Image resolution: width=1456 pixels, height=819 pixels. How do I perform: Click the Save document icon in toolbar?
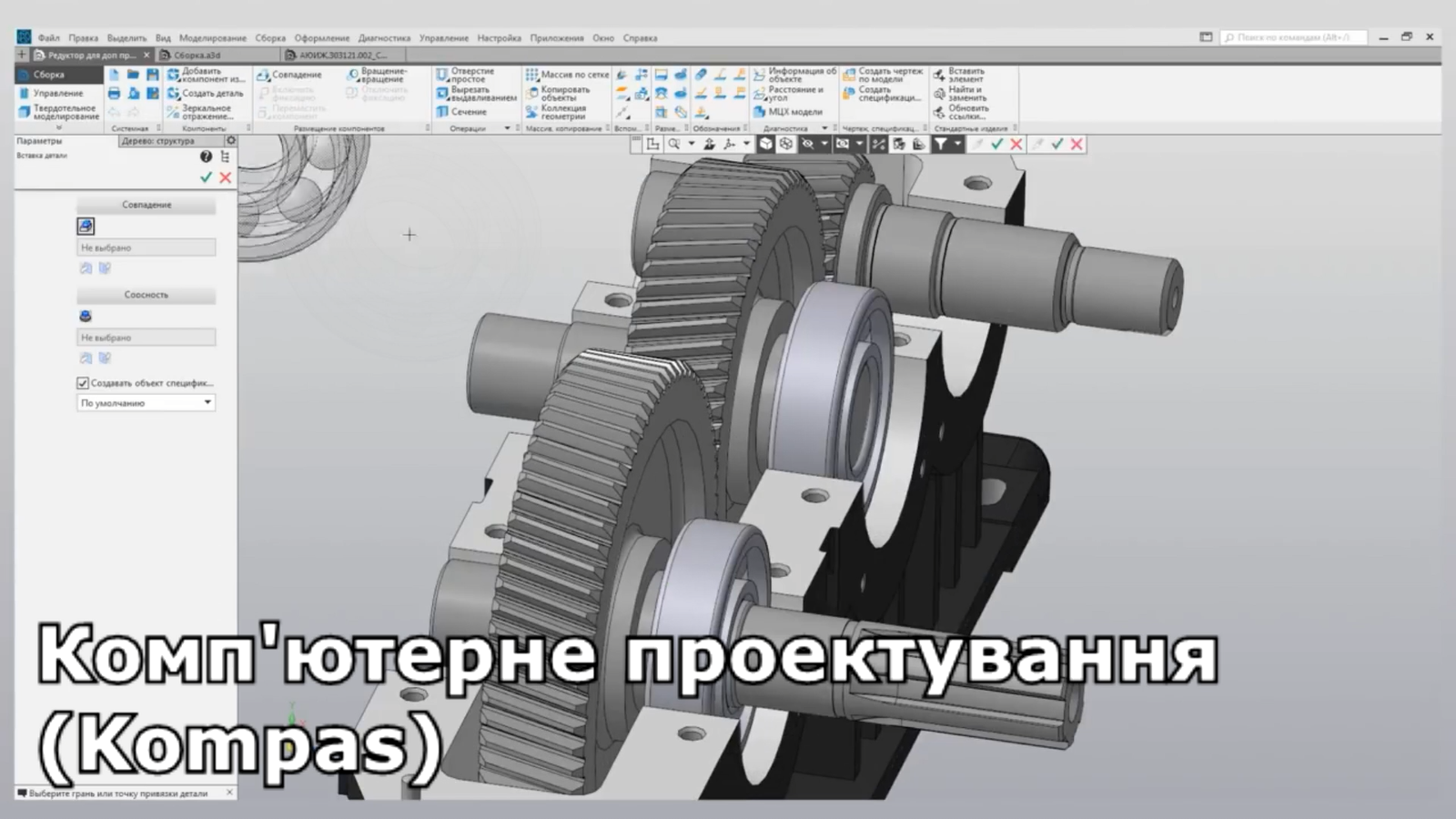(x=152, y=75)
